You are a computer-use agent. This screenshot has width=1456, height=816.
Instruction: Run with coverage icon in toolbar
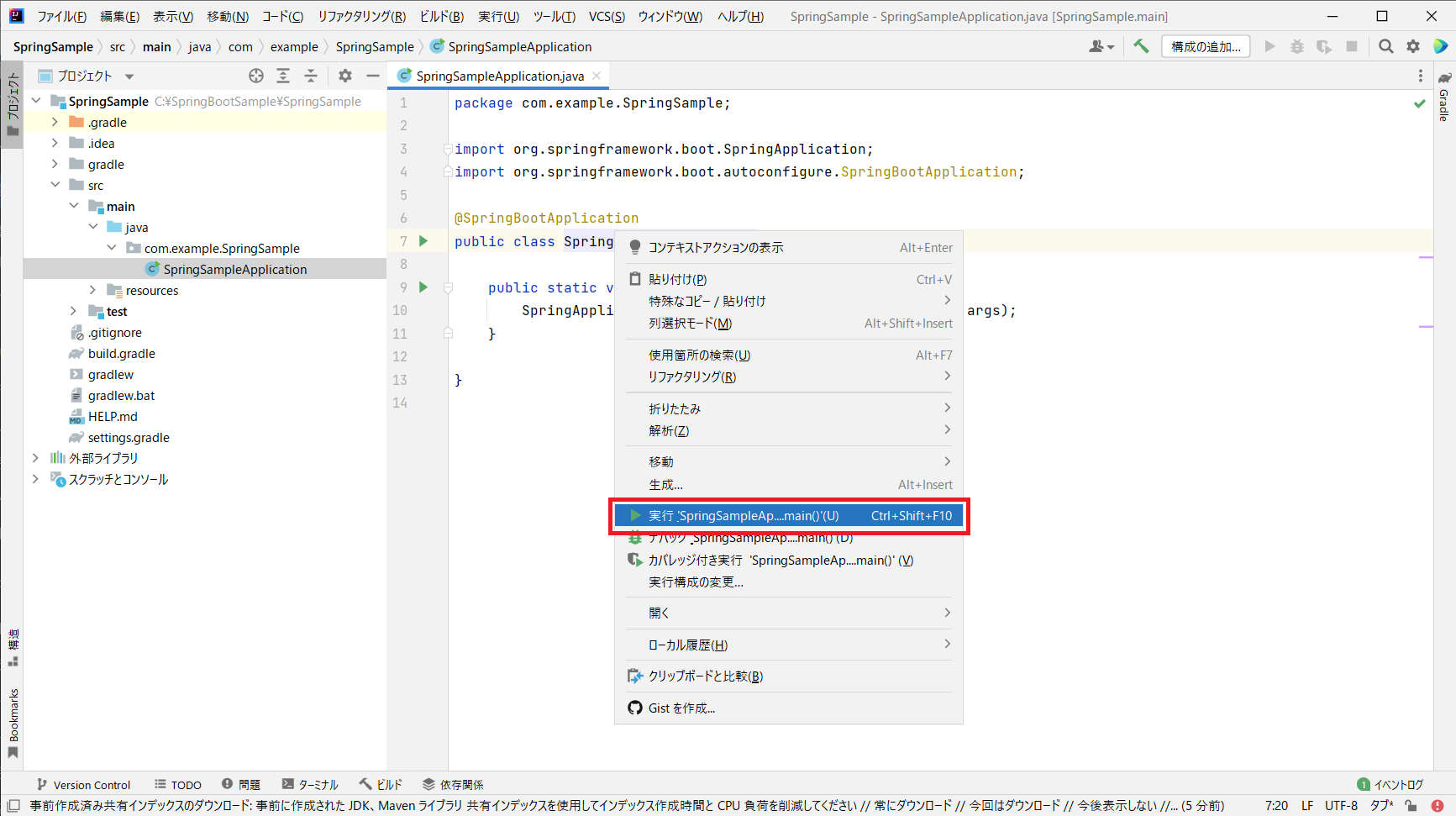[x=1324, y=46]
